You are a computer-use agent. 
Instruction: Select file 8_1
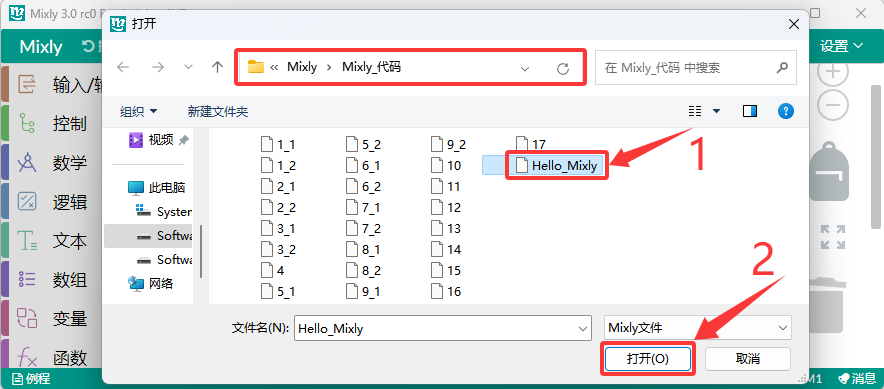click(x=363, y=249)
